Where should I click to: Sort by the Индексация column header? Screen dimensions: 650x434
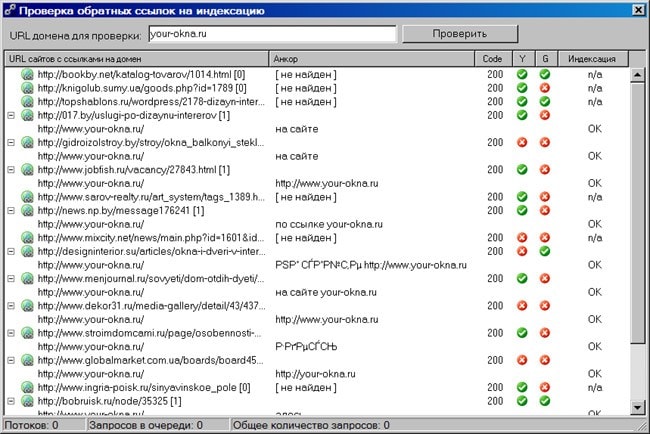tap(593, 59)
